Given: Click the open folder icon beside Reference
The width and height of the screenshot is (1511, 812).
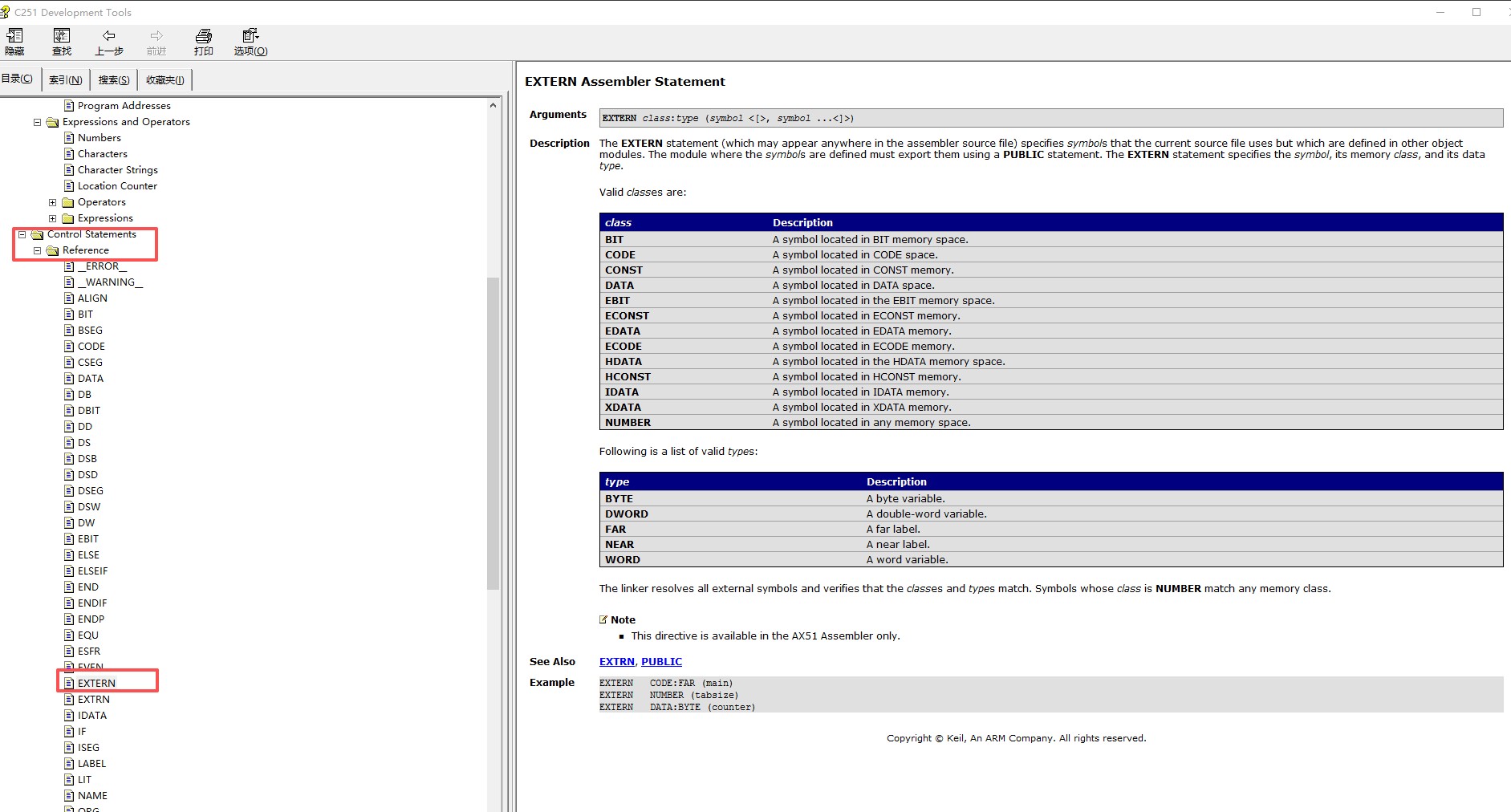Looking at the screenshot, I should click(x=53, y=250).
